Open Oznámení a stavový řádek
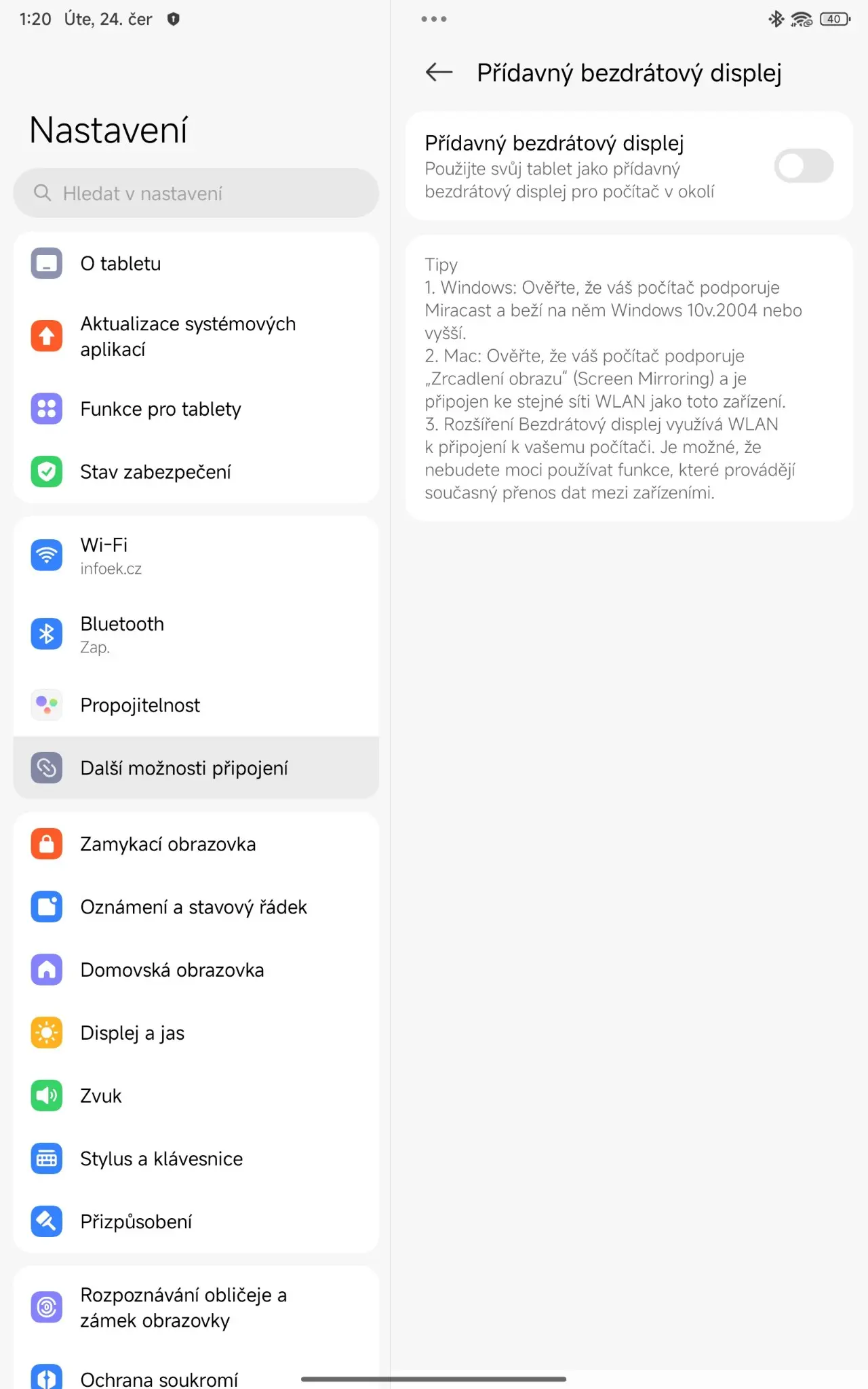Image resolution: width=868 pixels, height=1389 pixels. [196, 907]
